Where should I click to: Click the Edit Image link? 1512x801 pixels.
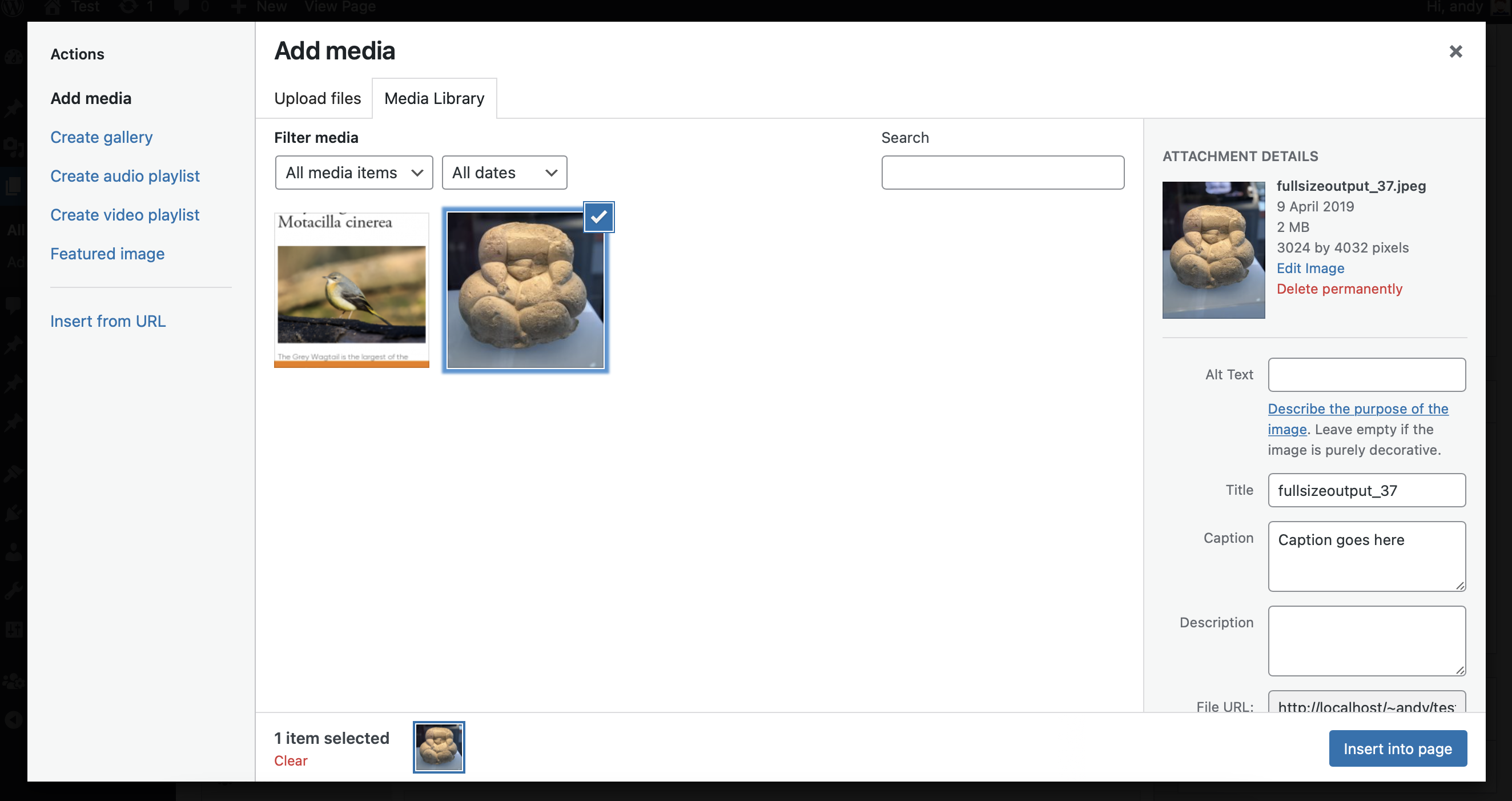tap(1310, 267)
